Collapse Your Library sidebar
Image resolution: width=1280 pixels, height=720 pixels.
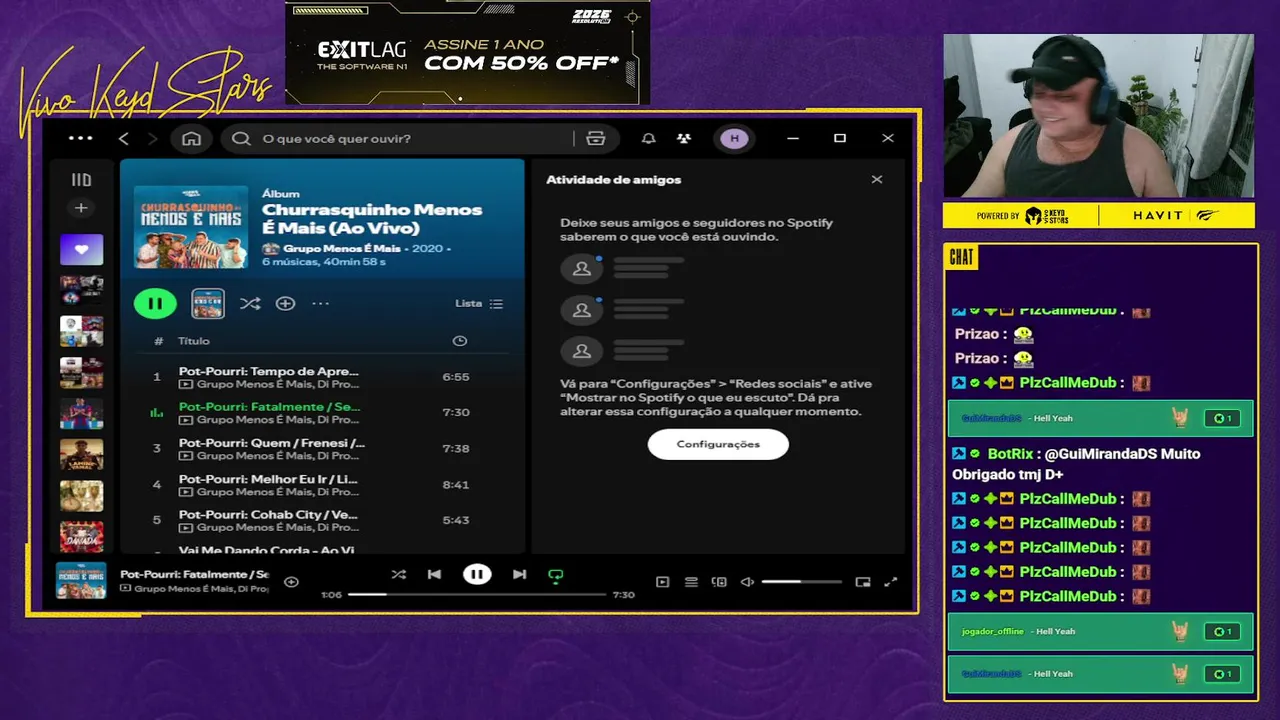pyautogui.click(x=81, y=180)
